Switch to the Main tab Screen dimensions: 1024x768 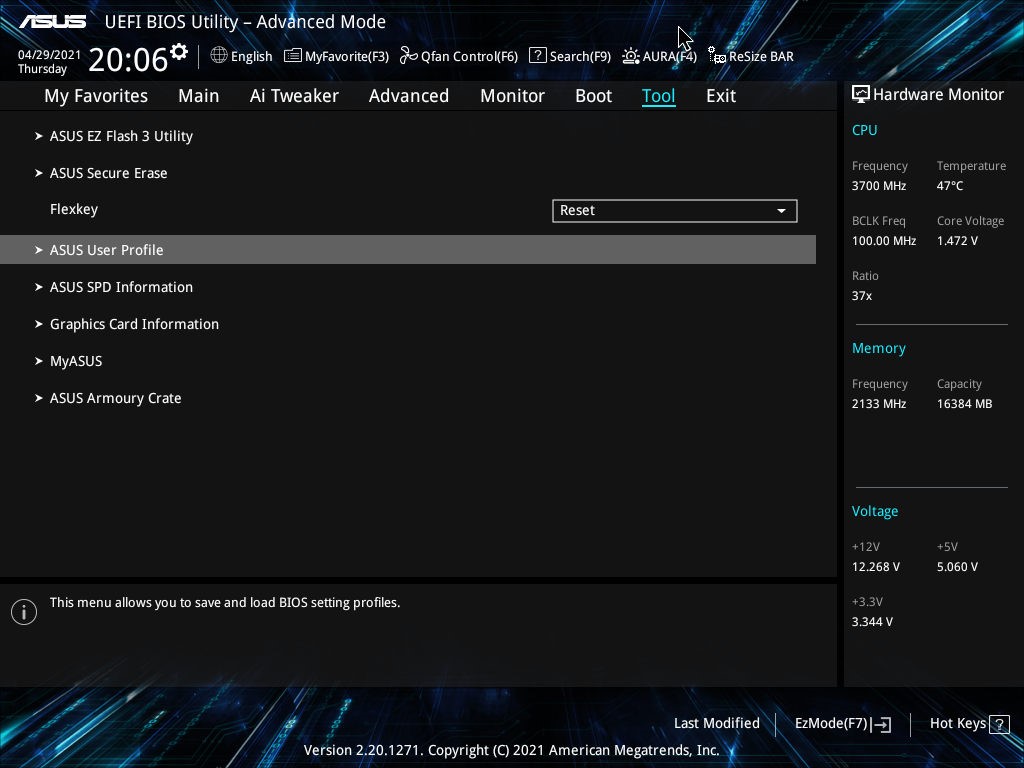[199, 96]
